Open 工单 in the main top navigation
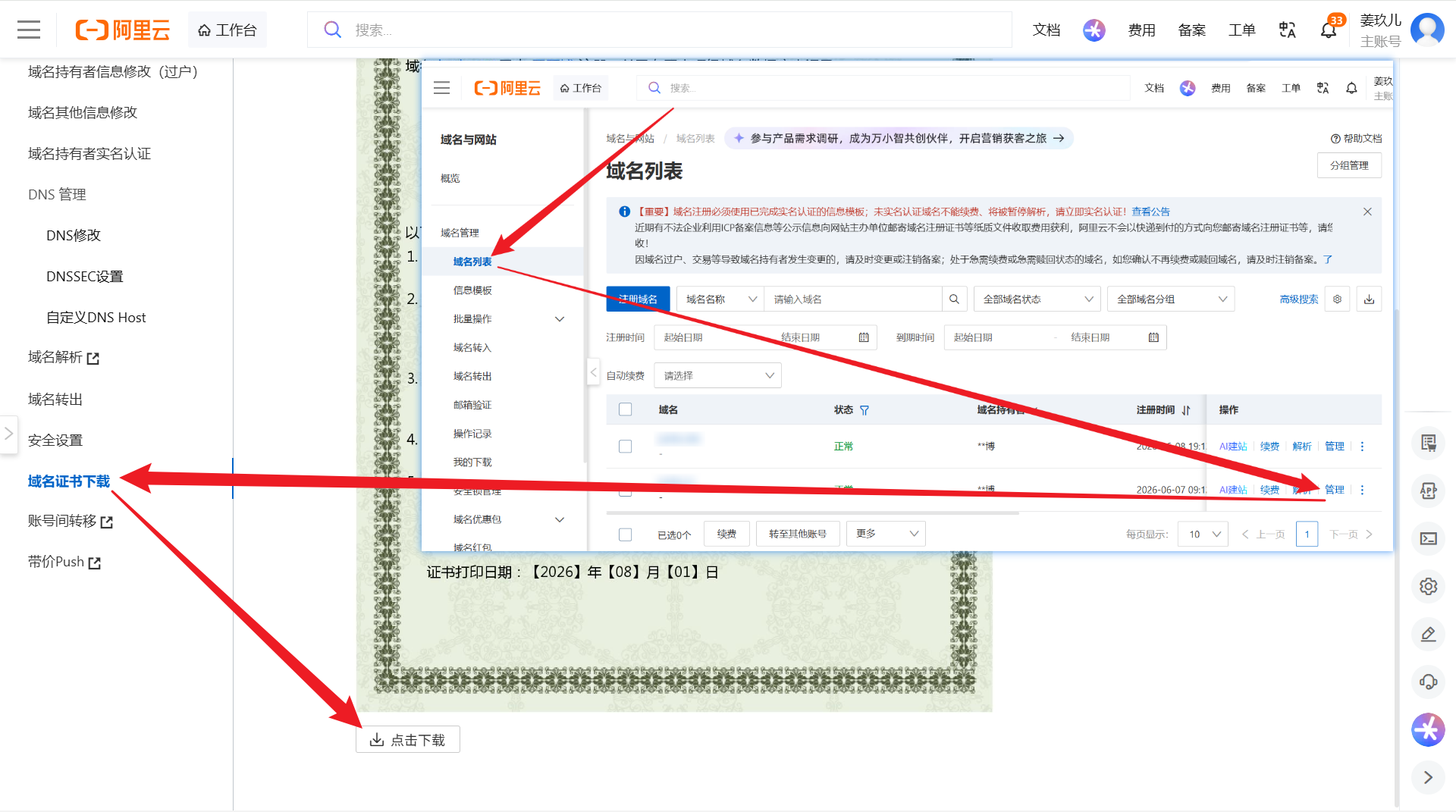 tap(1242, 30)
